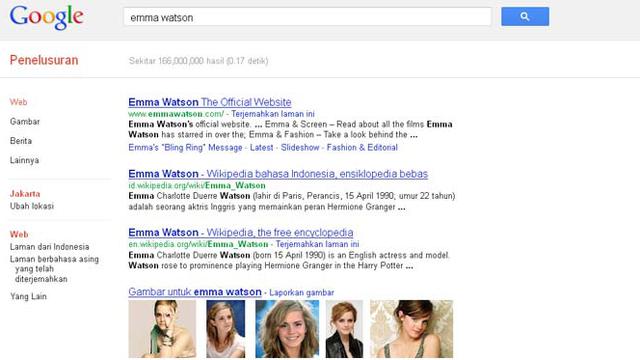This screenshot has width=640, height=360.
Task: Open the Wikipedia bahasa Indonesia result
Action: (278, 174)
